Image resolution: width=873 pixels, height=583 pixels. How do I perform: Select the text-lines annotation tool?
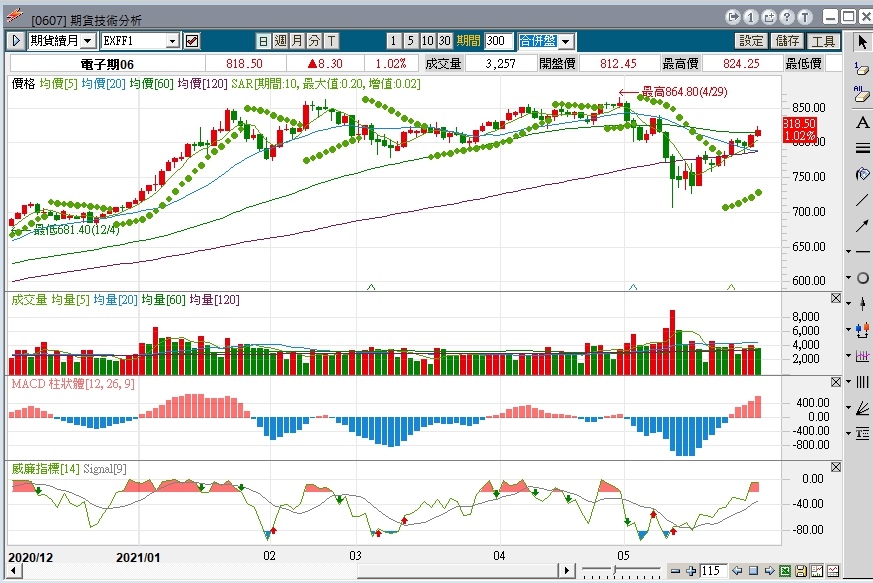click(x=863, y=433)
